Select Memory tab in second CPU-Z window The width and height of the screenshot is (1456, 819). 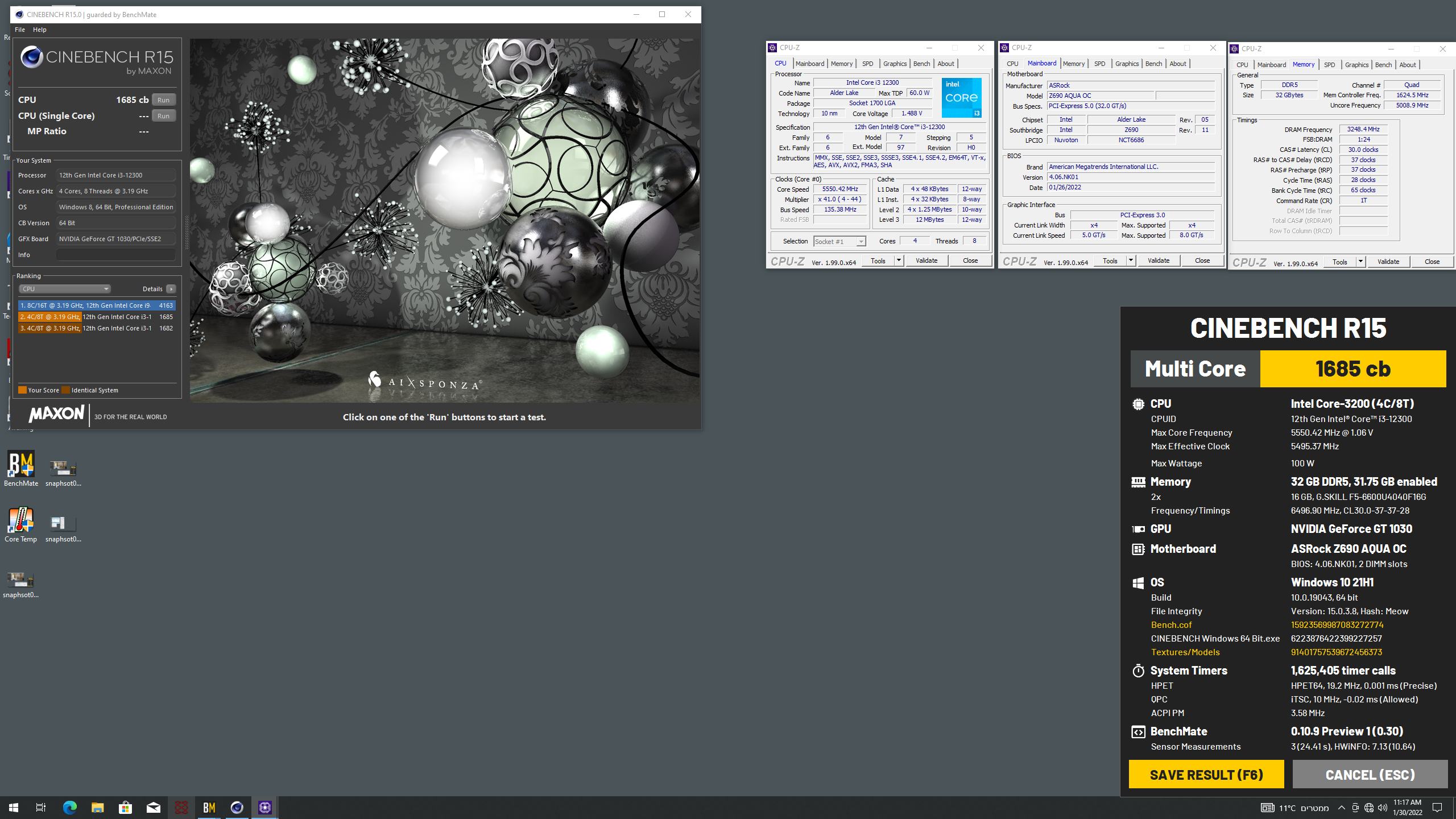click(x=1073, y=64)
